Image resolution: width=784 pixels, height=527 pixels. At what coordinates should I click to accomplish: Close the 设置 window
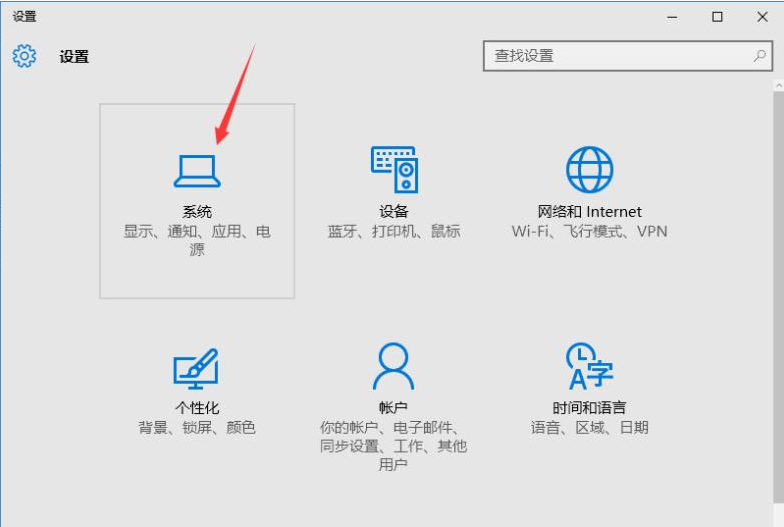(x=762, y=17)
